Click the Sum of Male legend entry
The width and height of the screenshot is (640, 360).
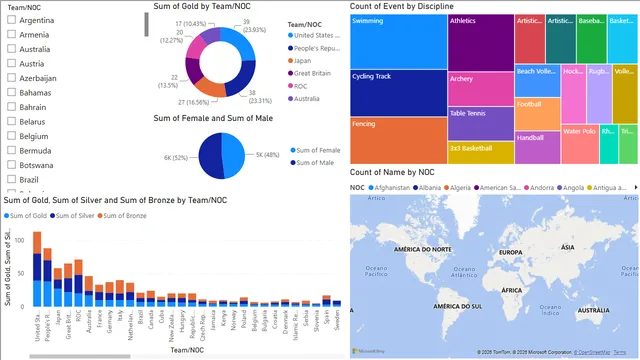pyautogui.click(x=312, y=162)
